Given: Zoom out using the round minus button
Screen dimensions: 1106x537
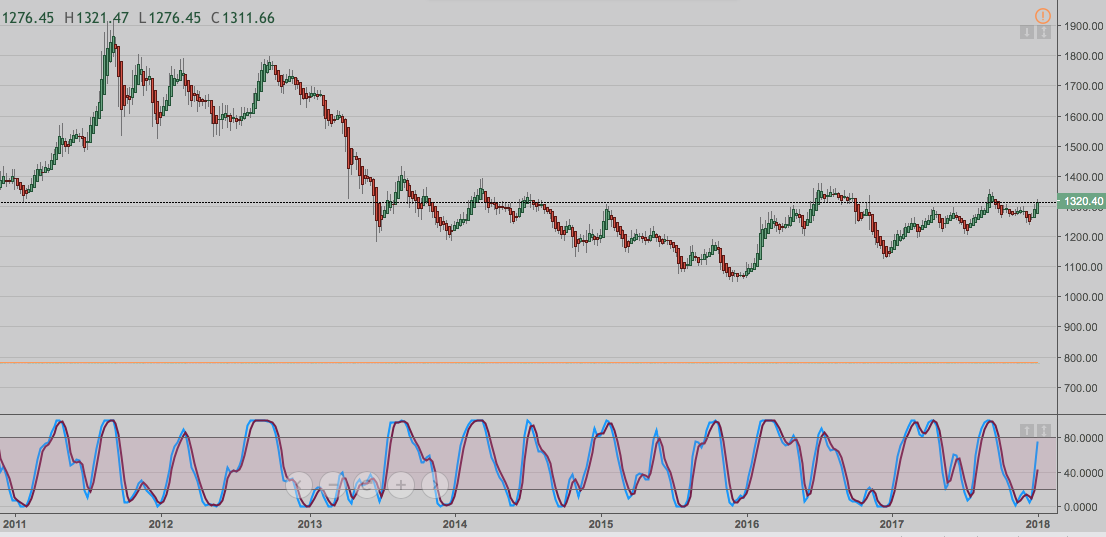Looking at the screenshot, I should coord(333,485).
